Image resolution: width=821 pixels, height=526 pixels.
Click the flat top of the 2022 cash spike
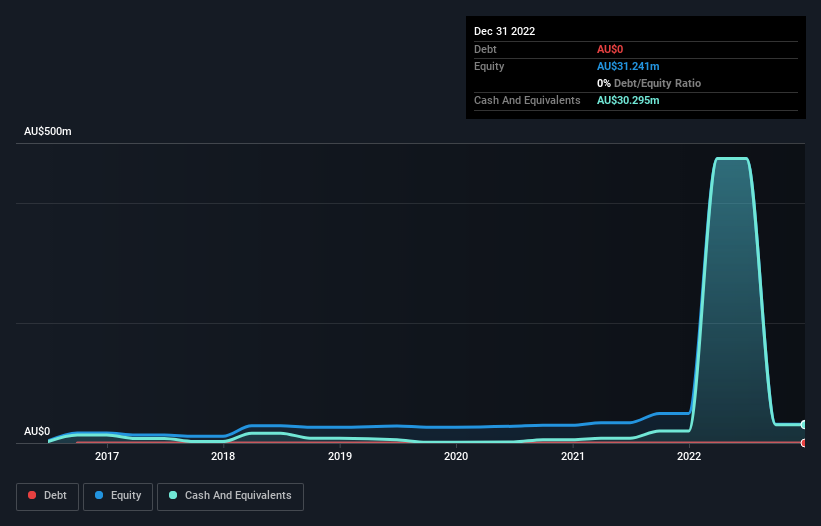pos(732,158)
